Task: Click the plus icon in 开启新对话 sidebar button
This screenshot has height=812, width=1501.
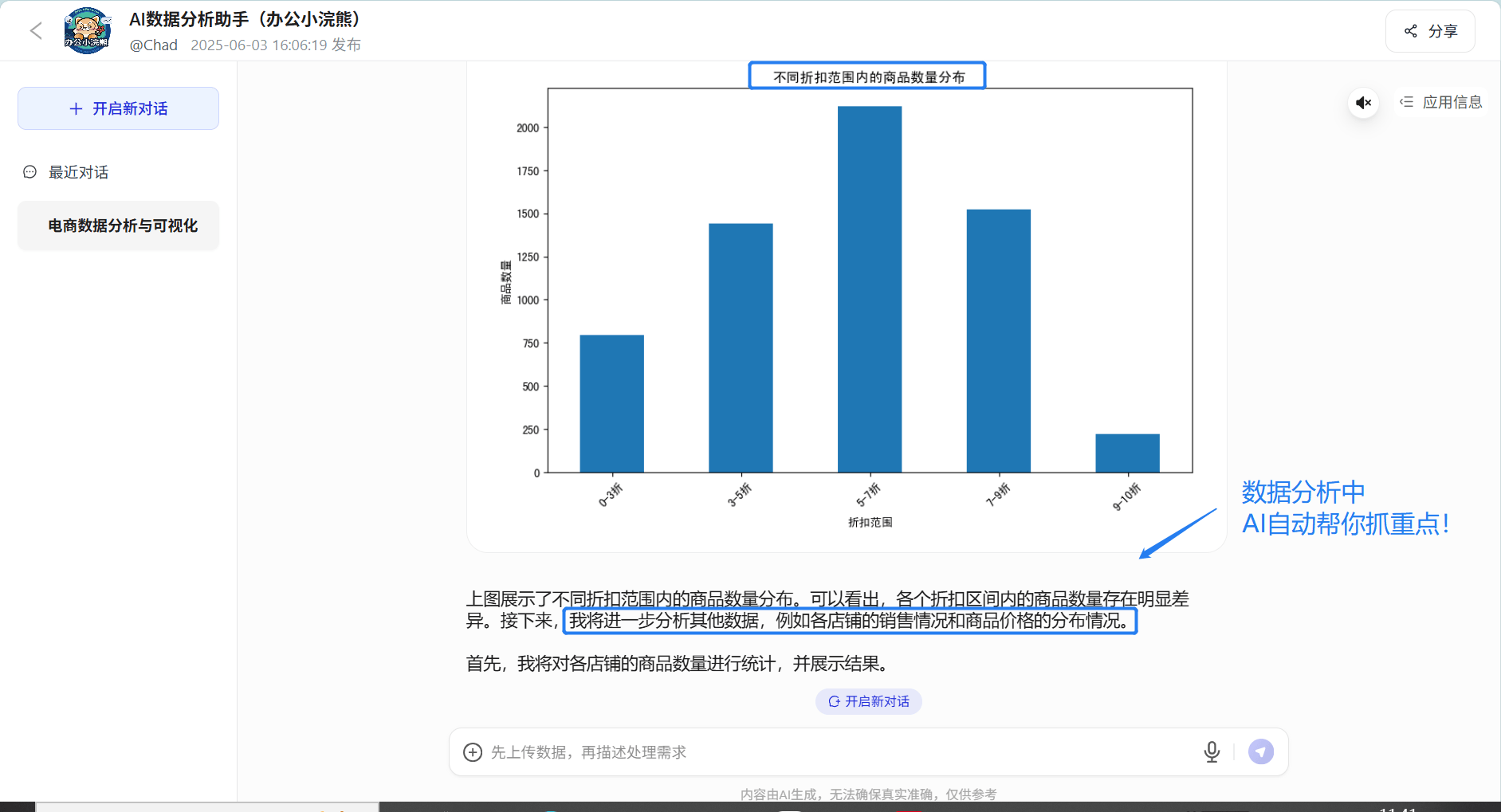Action: click(x=77, y=108)
